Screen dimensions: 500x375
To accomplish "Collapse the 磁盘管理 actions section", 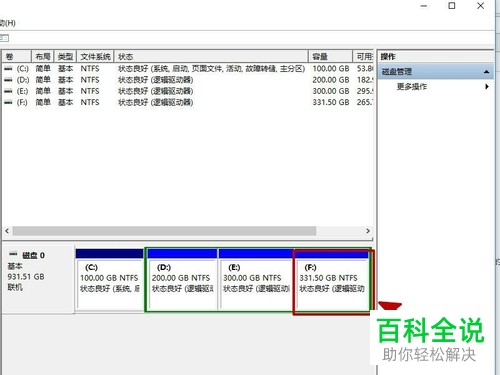I will tap(486, 72).
